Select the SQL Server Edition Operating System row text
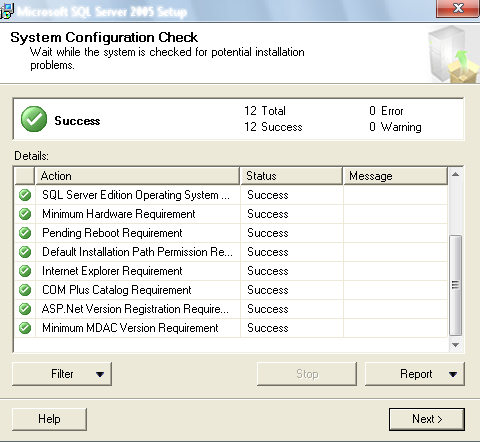Viewport: 480px width, 442px height. [136, 195]
